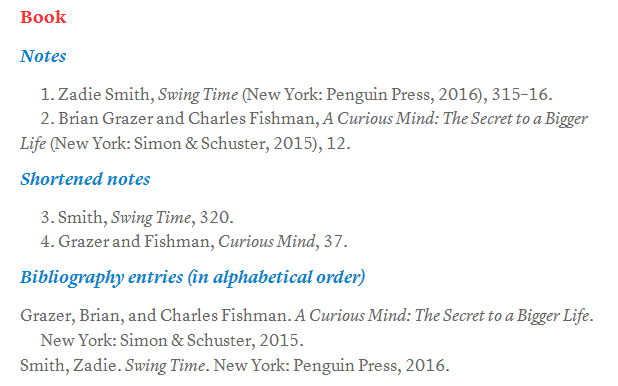
Task: Click the blue Notes heading
Action: pos(43,56)
